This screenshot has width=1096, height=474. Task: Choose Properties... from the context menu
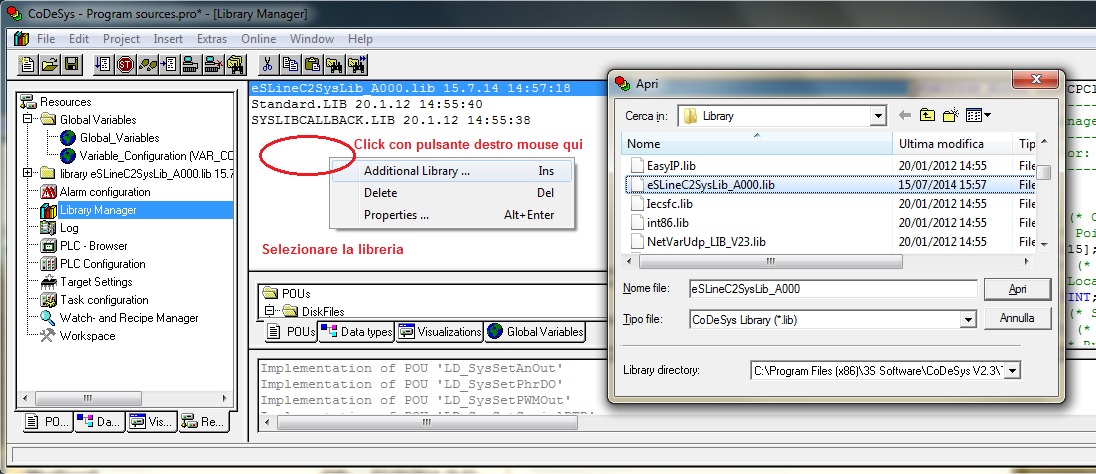452,215
